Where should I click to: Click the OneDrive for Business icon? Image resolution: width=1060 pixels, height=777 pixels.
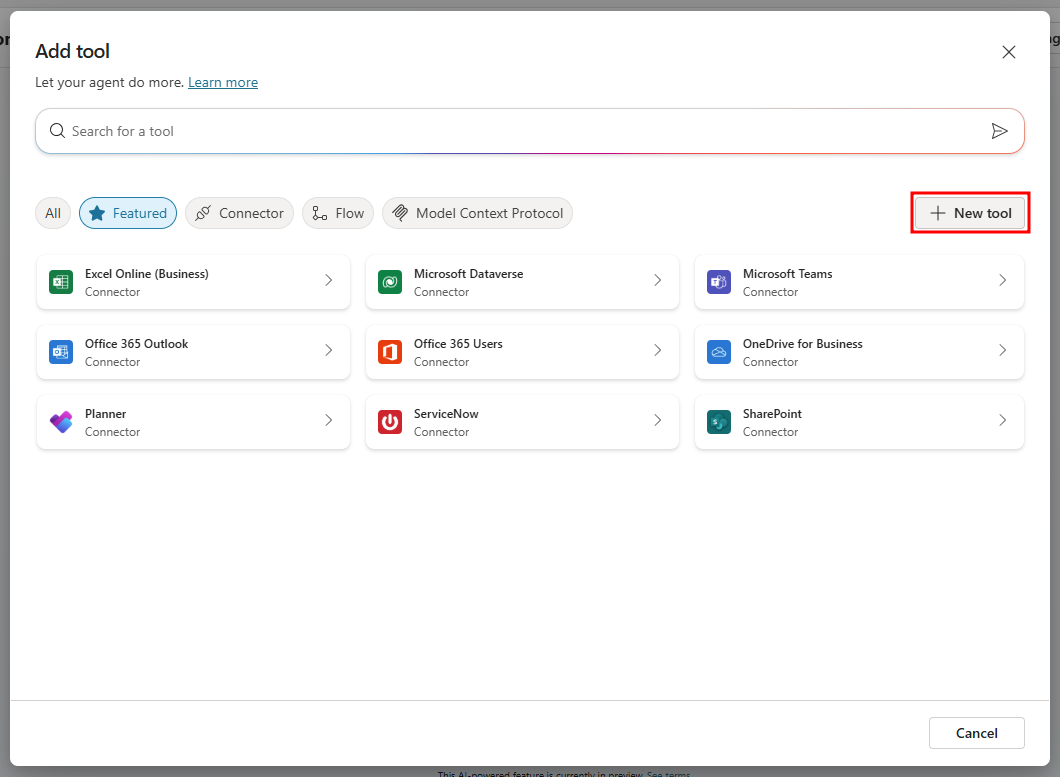pos(719,352)
